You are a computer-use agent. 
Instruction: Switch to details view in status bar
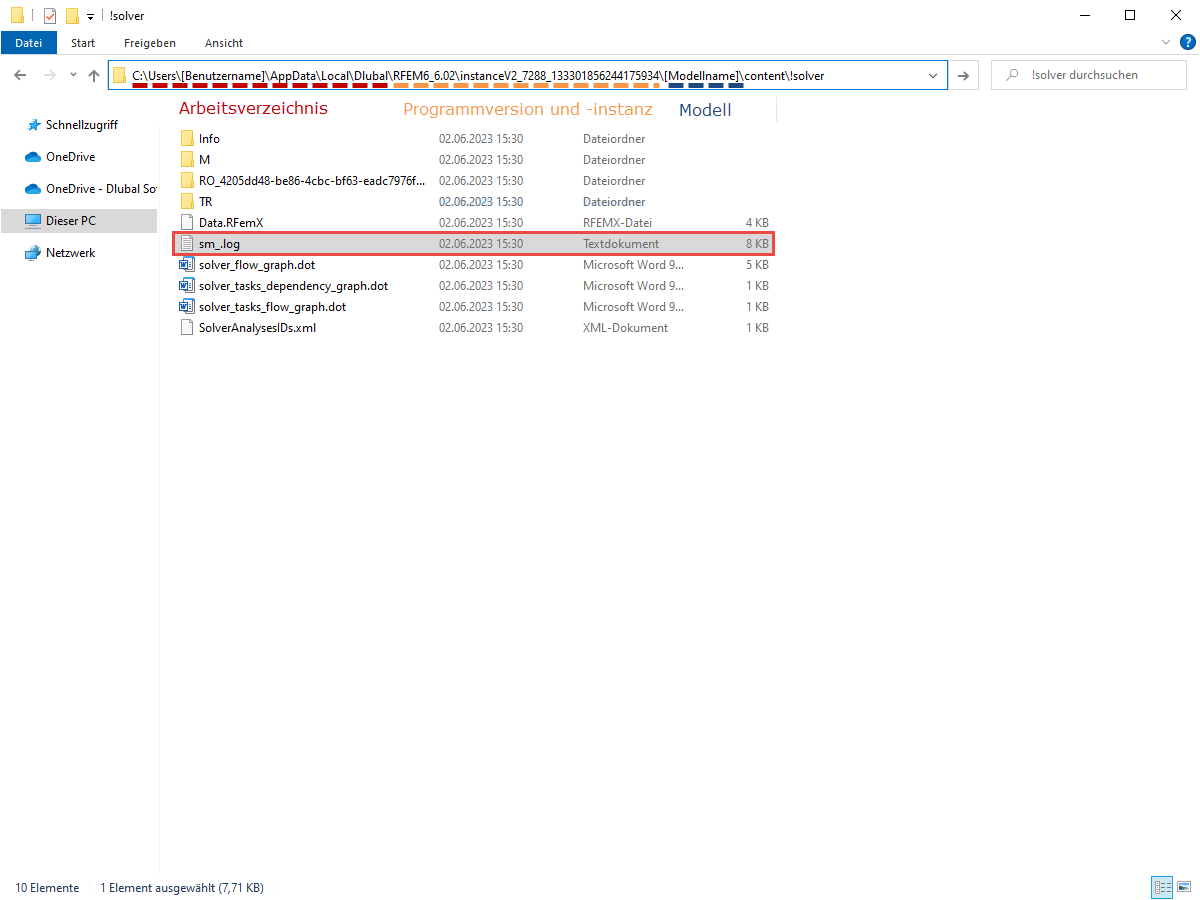pos(1162,887)
